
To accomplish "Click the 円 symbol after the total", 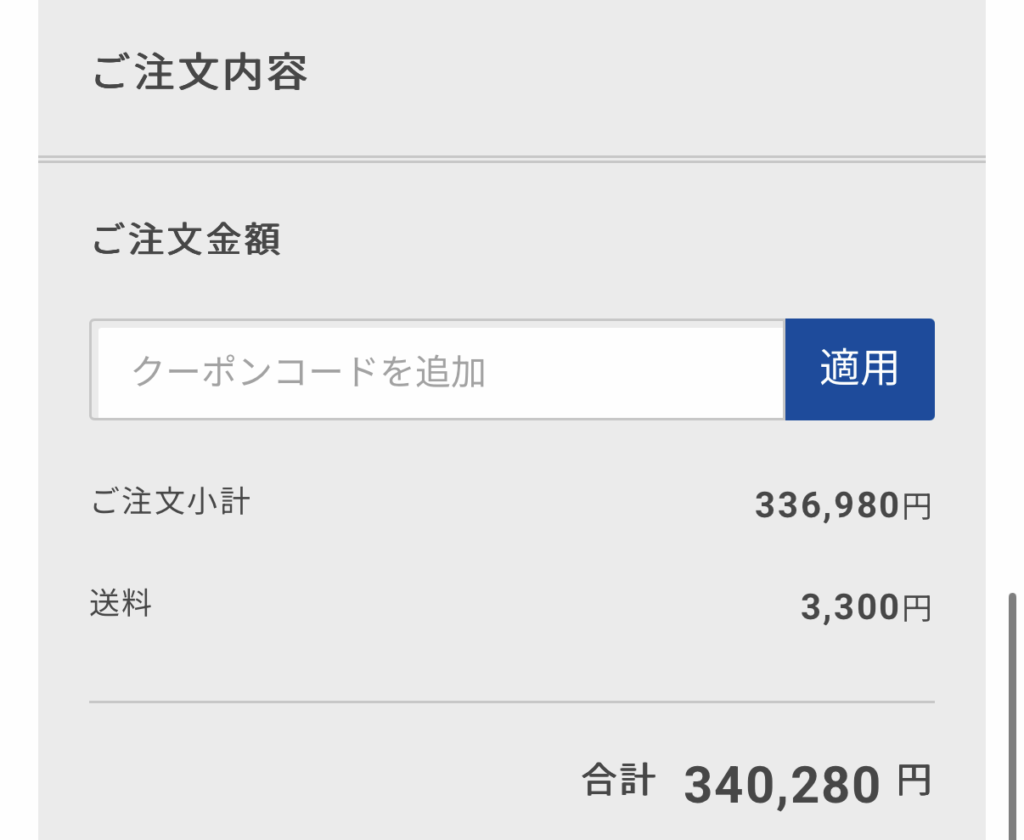I will (913, 781).
